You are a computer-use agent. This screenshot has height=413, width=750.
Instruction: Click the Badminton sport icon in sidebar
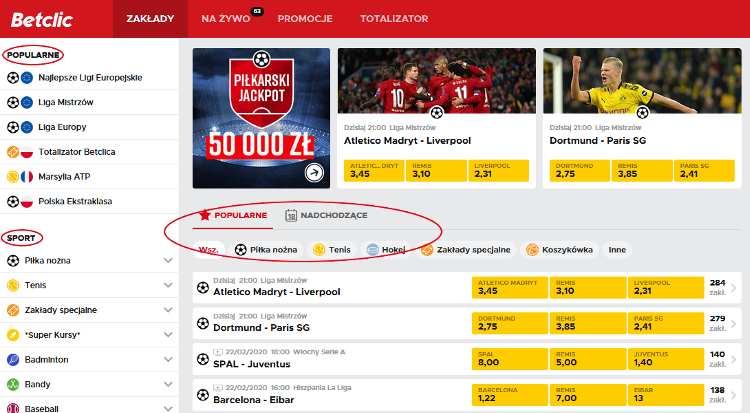point(13,359)
